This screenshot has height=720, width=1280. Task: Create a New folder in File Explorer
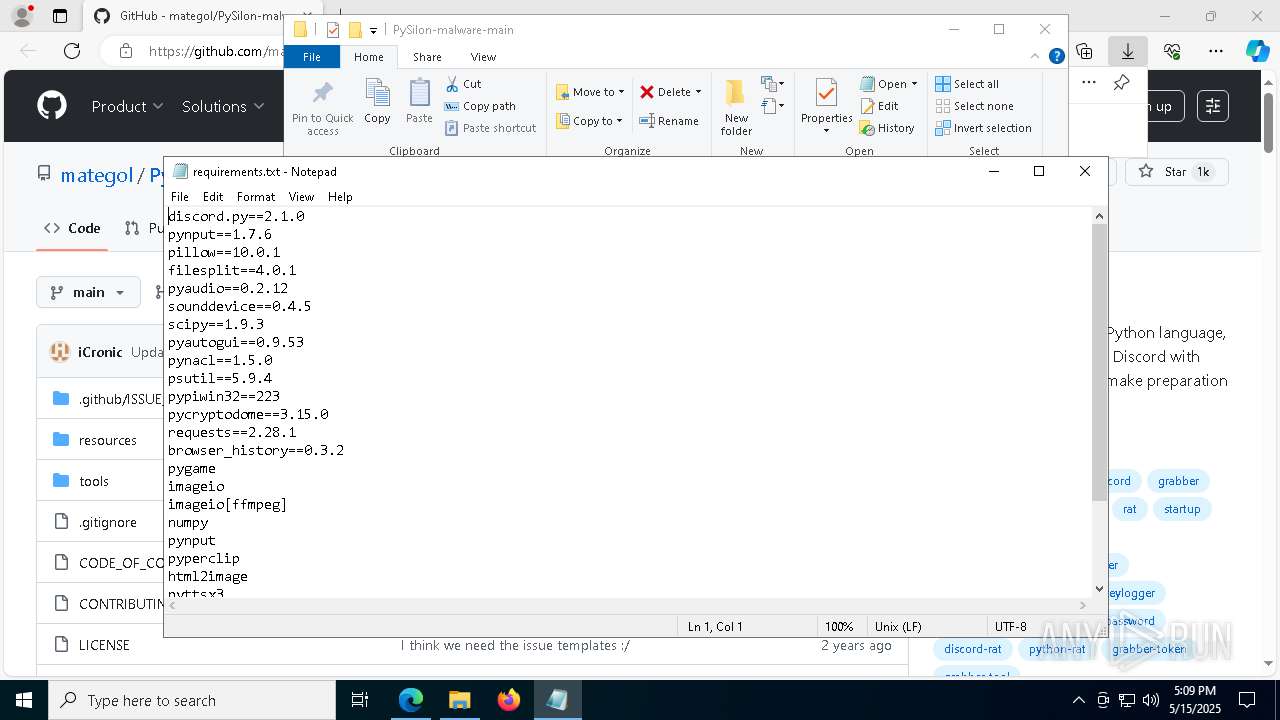coord(736,107)
